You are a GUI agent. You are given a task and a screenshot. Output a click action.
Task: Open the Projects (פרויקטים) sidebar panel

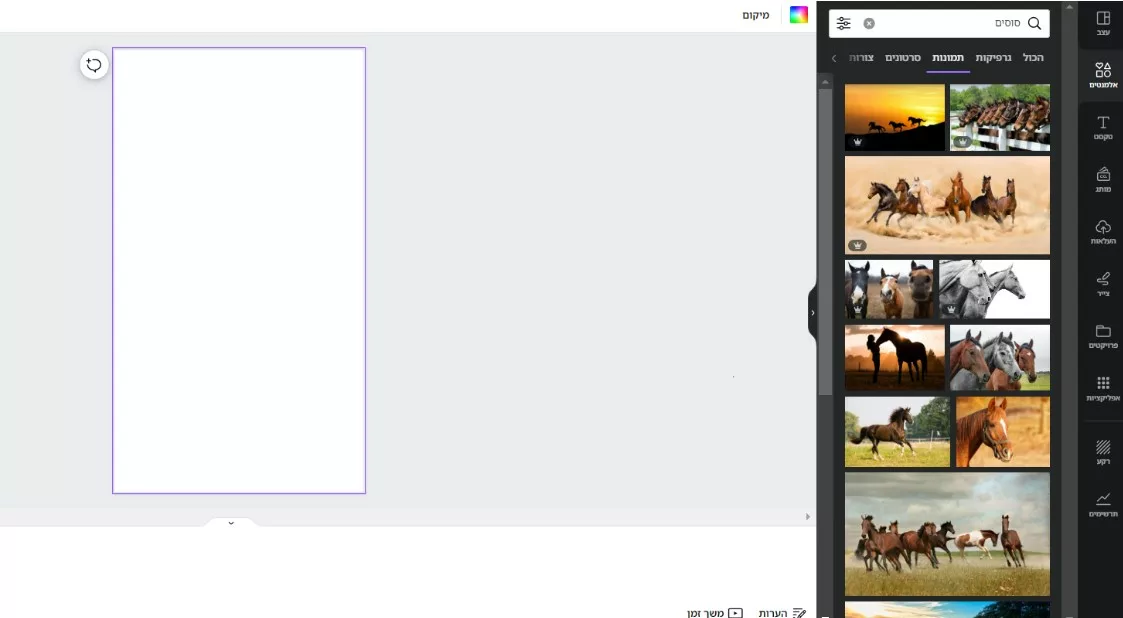click(1103, 336)
